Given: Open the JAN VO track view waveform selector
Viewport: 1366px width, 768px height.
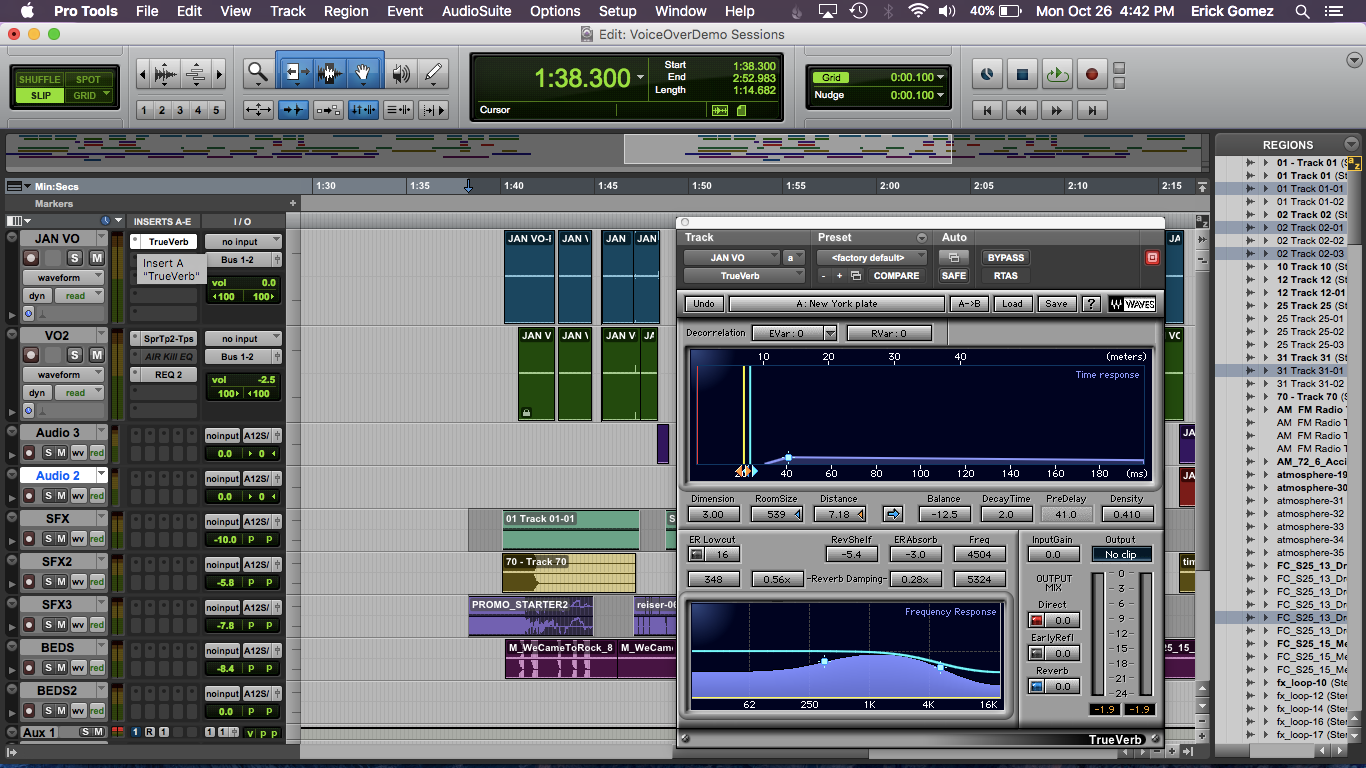Looking at the screenshot, I should [x=64, y=278].
